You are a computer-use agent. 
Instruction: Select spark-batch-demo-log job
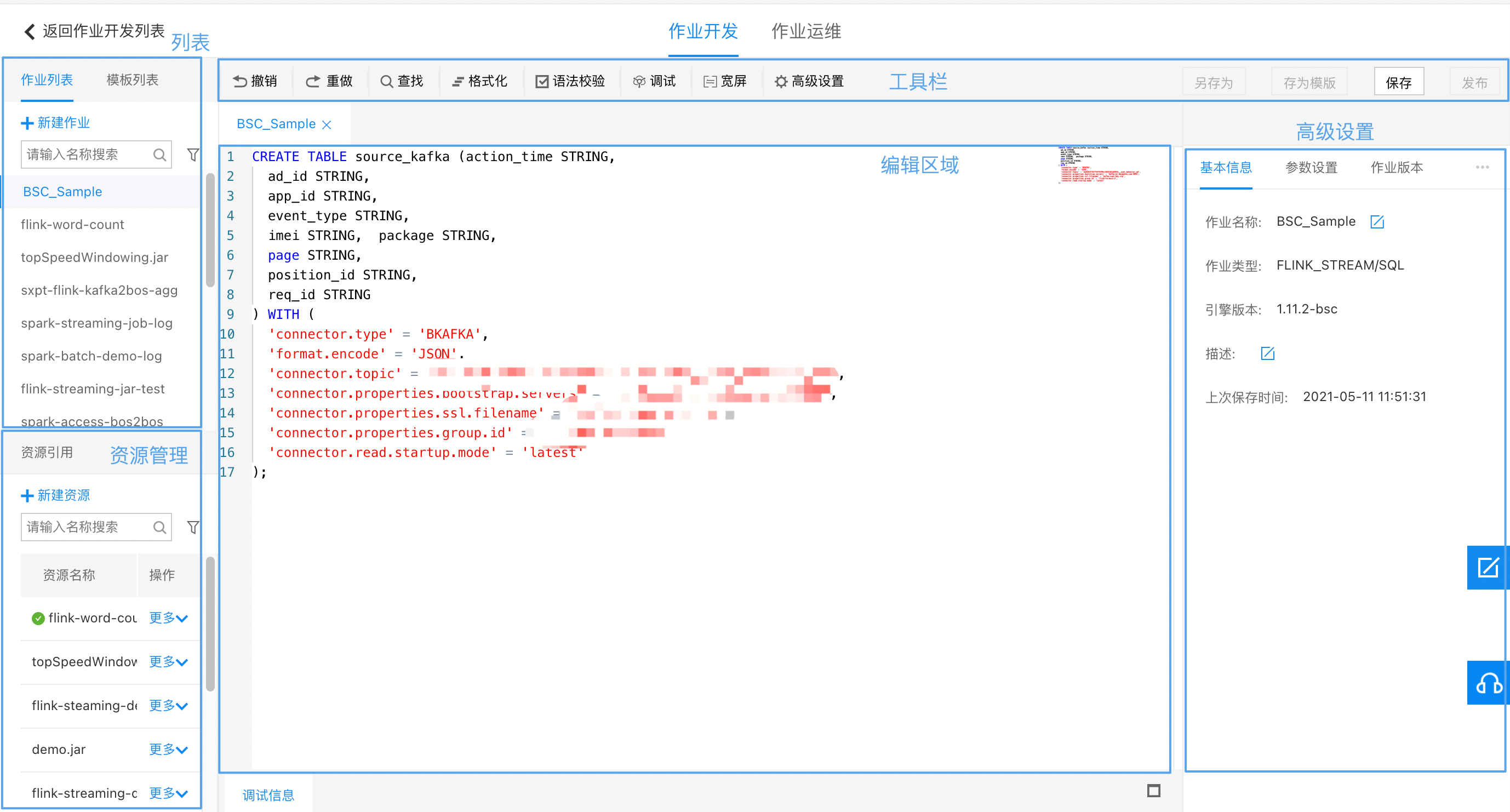click(x=91, y=356)
